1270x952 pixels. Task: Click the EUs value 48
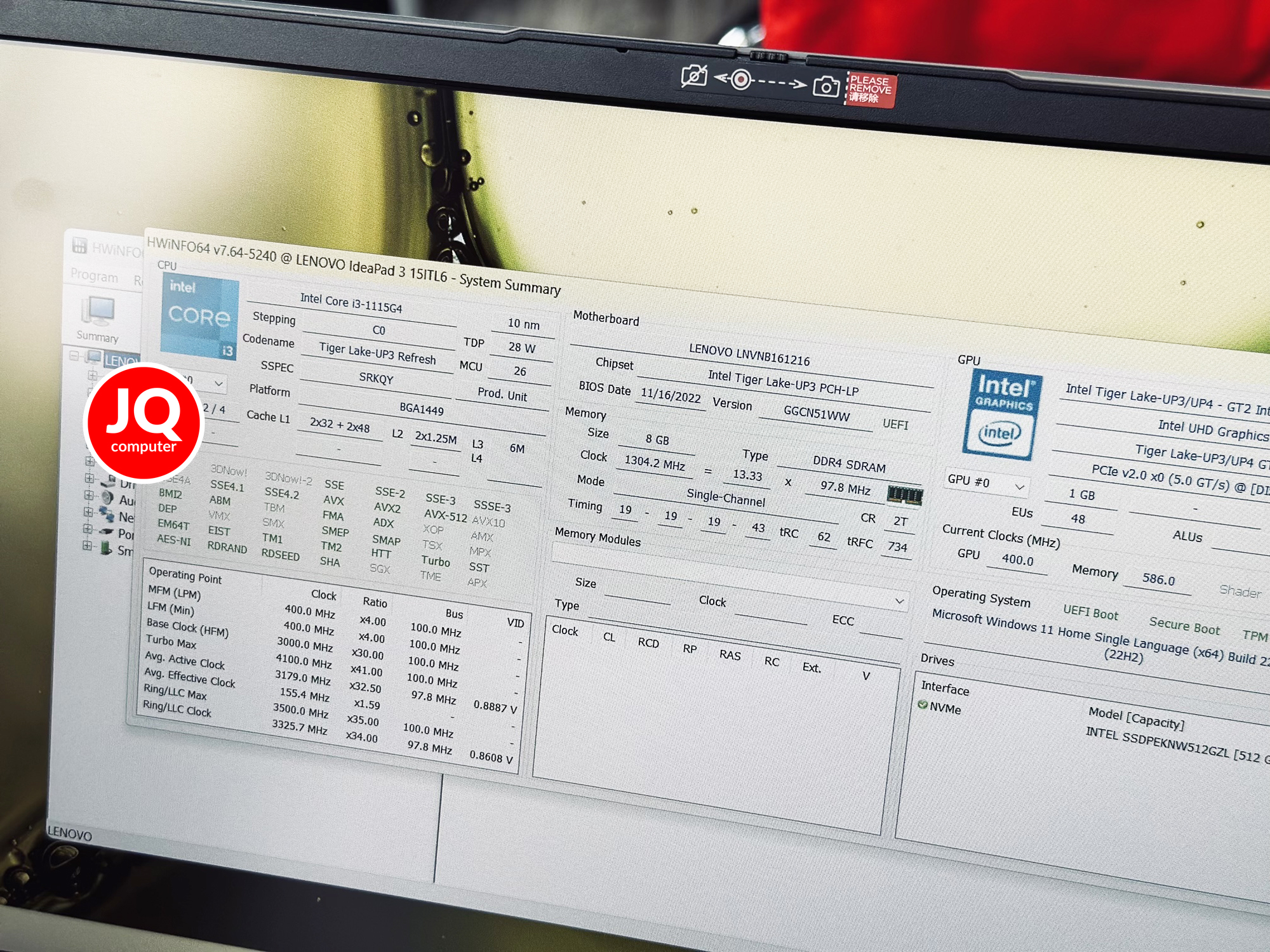coord(1078,519)
